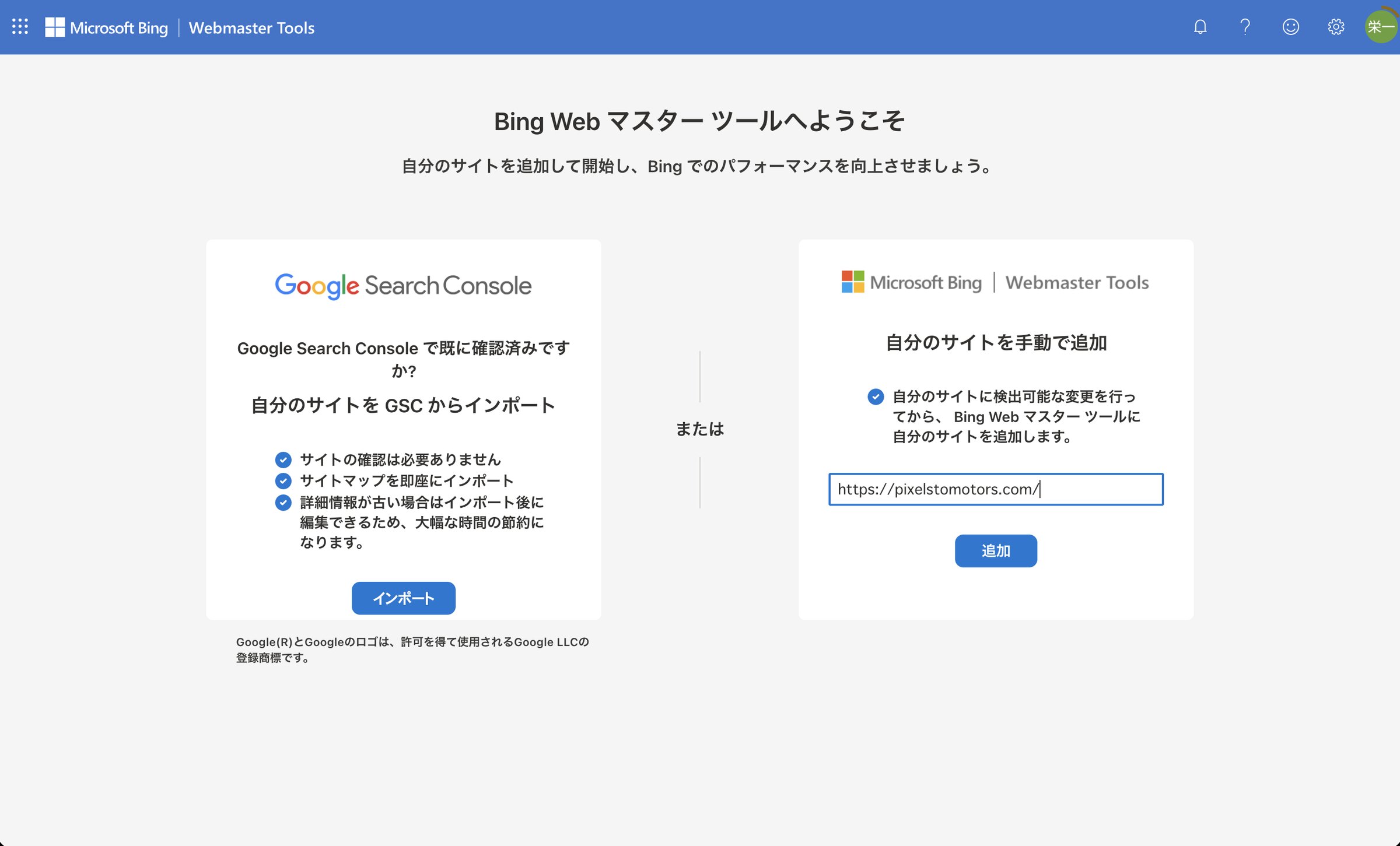This screenshot has height=846, width=1400.
Task: Click the text 自分のサイトを GSC からインポート
Action: (403, 405)
